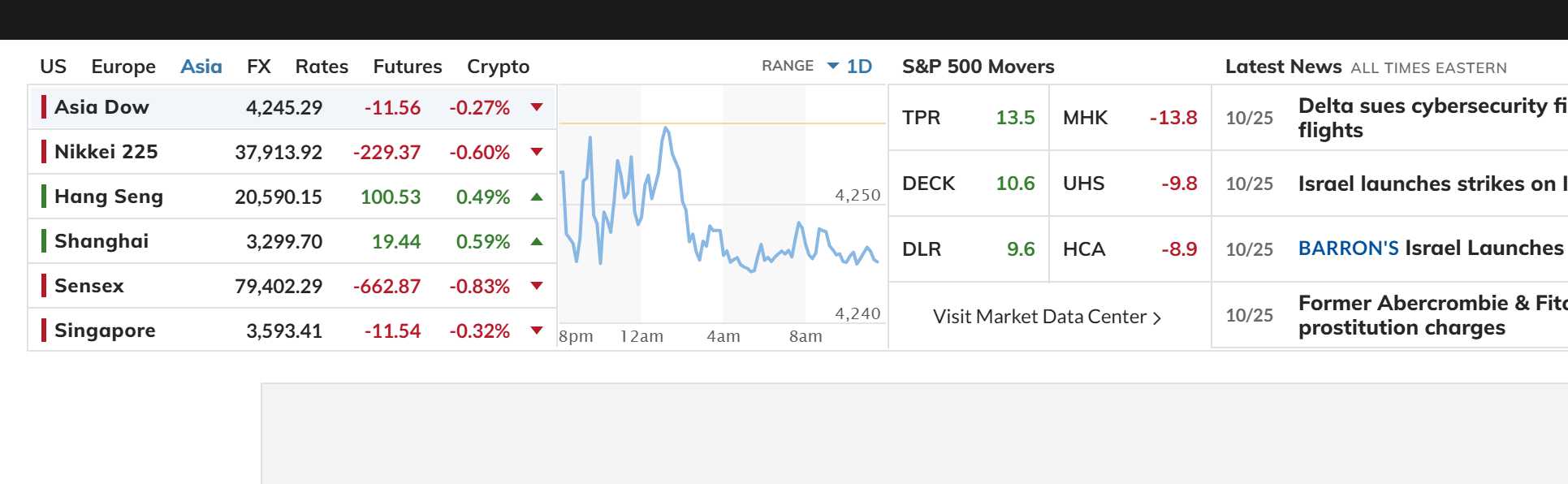
Task: Click the green up arrow for Hang Seng
Action: pos(536,197)
